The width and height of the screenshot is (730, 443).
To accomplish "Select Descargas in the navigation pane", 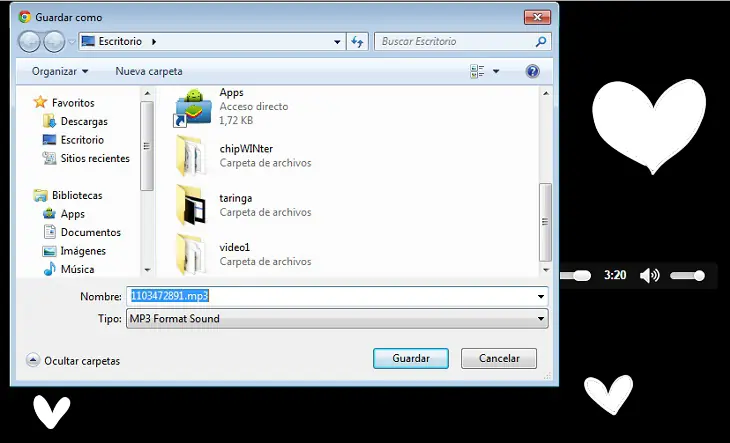I will [84, 121].
